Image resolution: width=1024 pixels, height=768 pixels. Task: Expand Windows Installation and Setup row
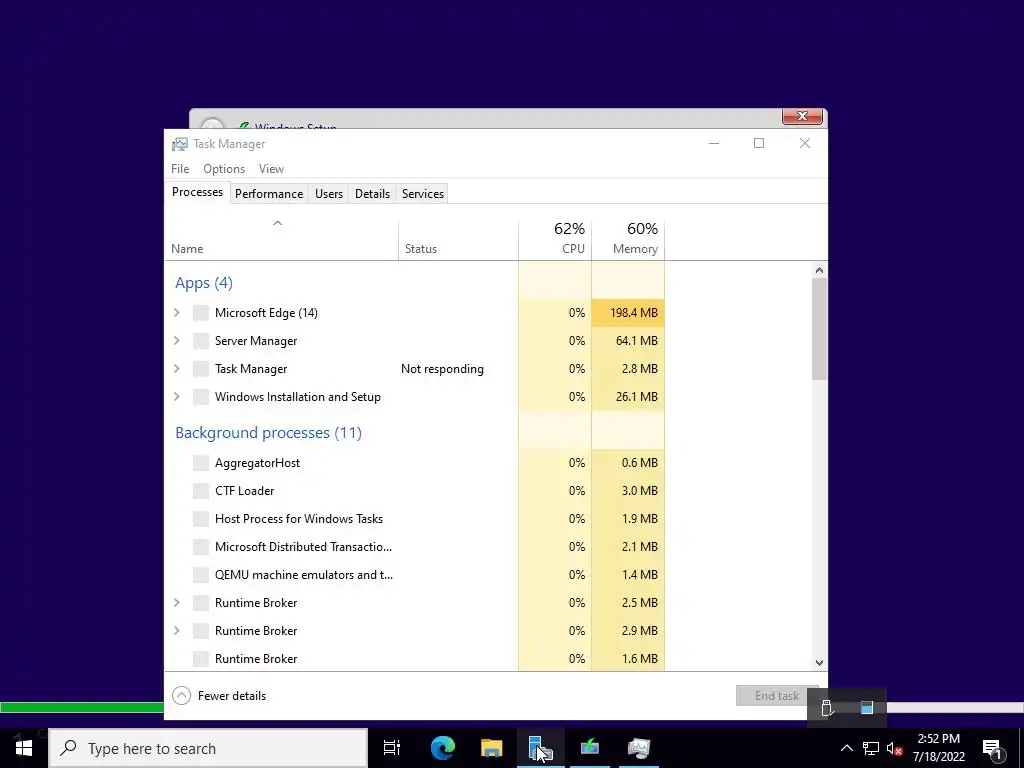(176, 397)
